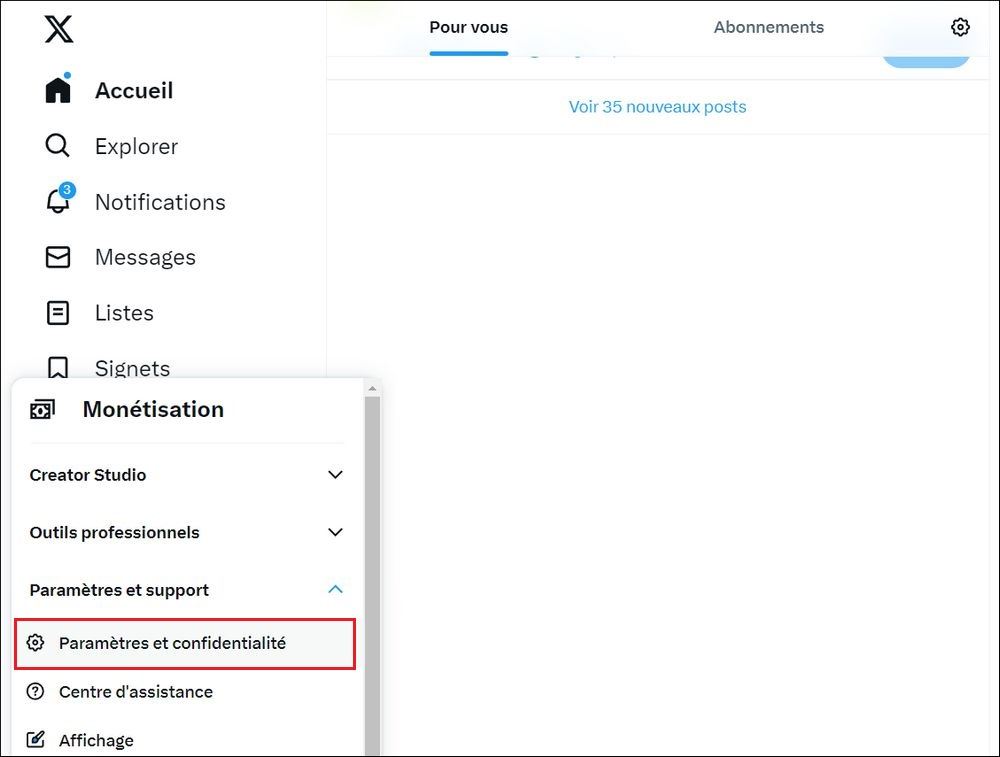Image resolution: width=1000 pixels, height=757 pixels.
Task: Collapse the Paramètres et support section
Action: [x=334, y=589]
